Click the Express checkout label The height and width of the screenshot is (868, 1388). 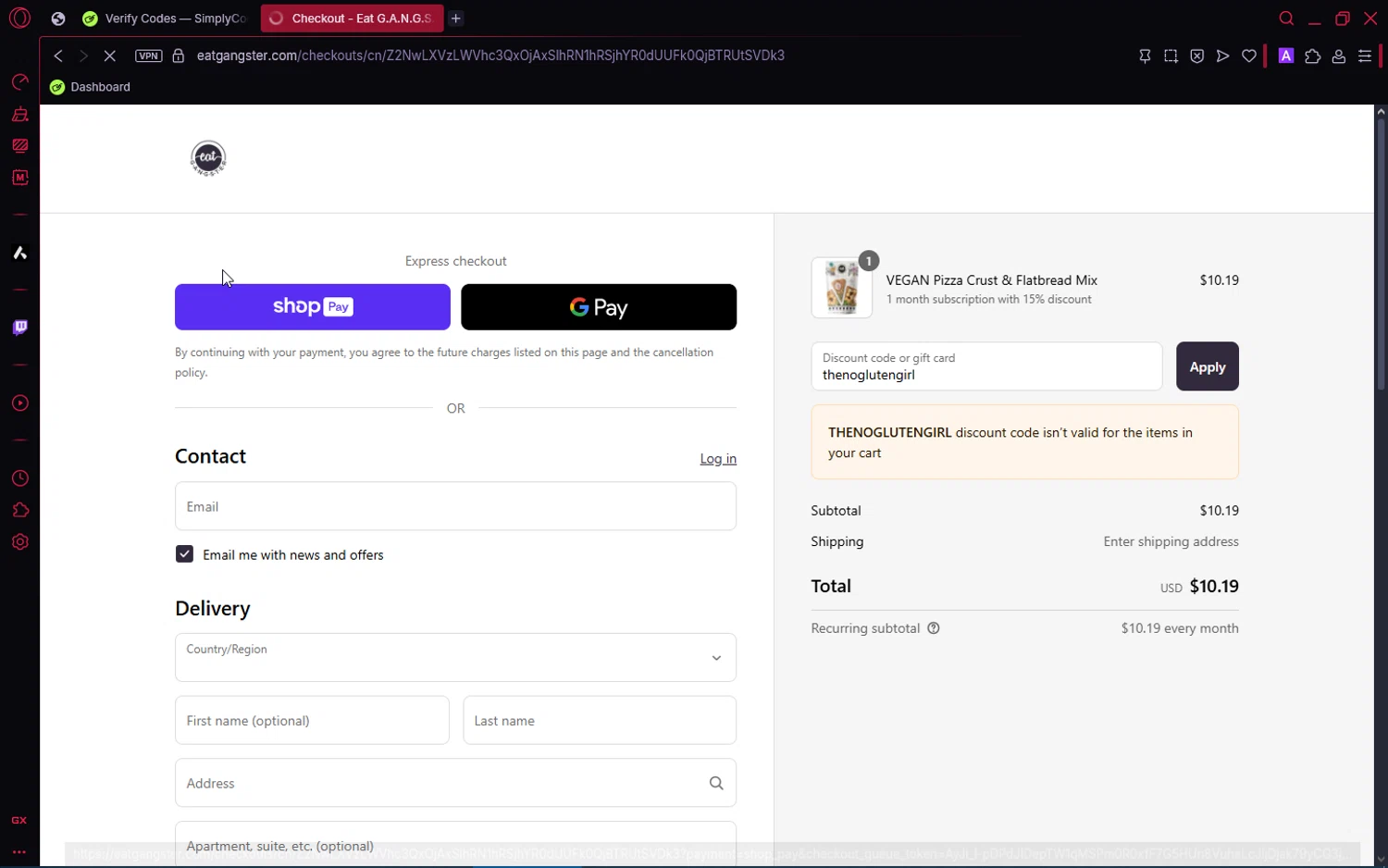pos(455,261)
